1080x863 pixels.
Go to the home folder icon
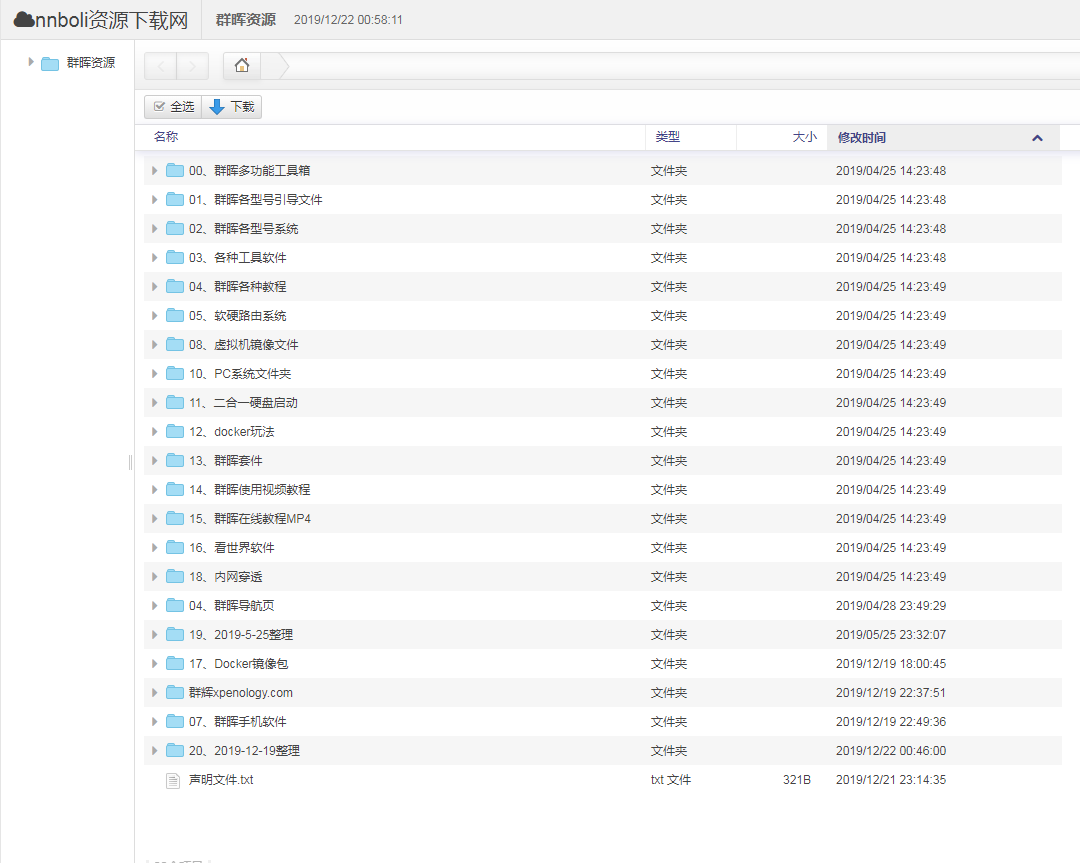(x=242, y=65)
